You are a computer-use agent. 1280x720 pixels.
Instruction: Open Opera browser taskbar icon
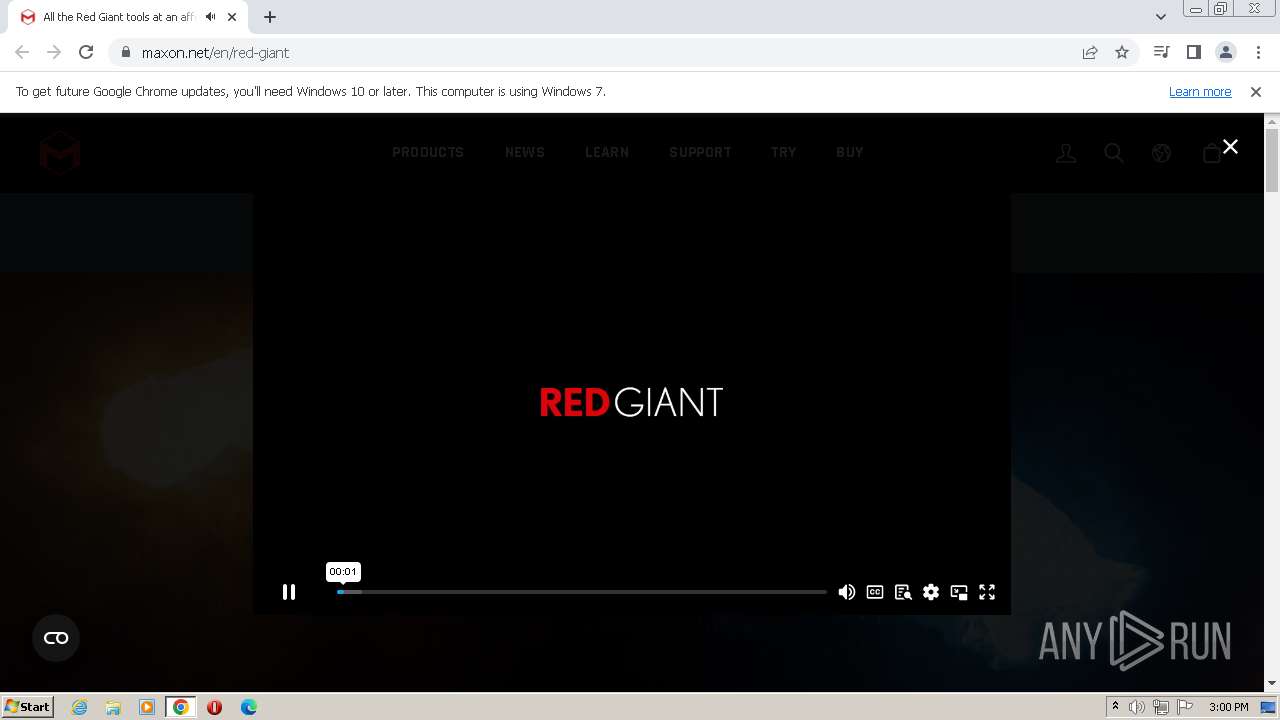(x=214, y=707)
